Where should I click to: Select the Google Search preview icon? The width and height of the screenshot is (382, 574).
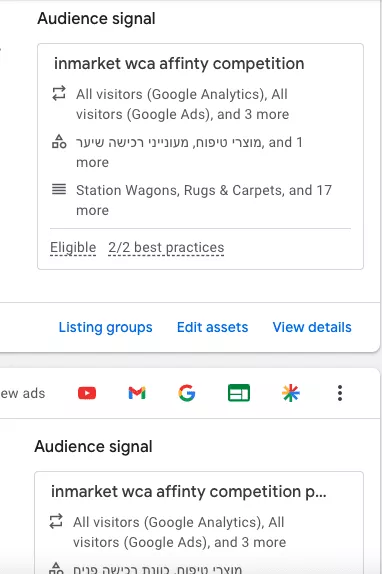pyautogui.click(x=187, y=393)
